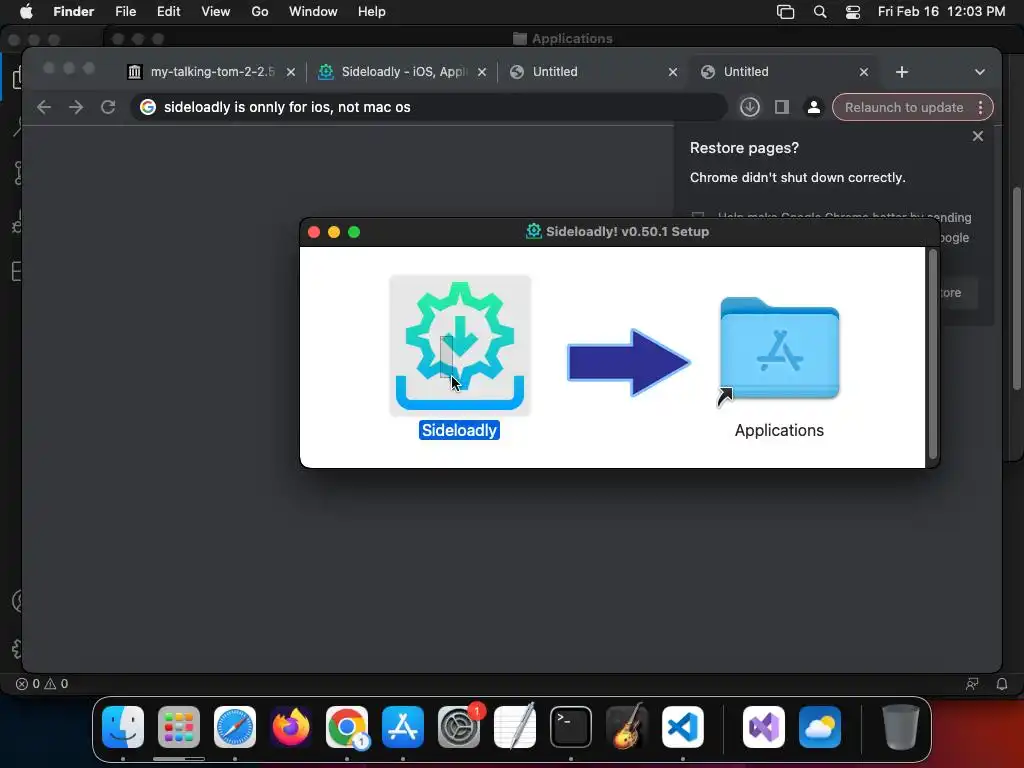
Task: Open Trash from the Dock
Action: 901,727
